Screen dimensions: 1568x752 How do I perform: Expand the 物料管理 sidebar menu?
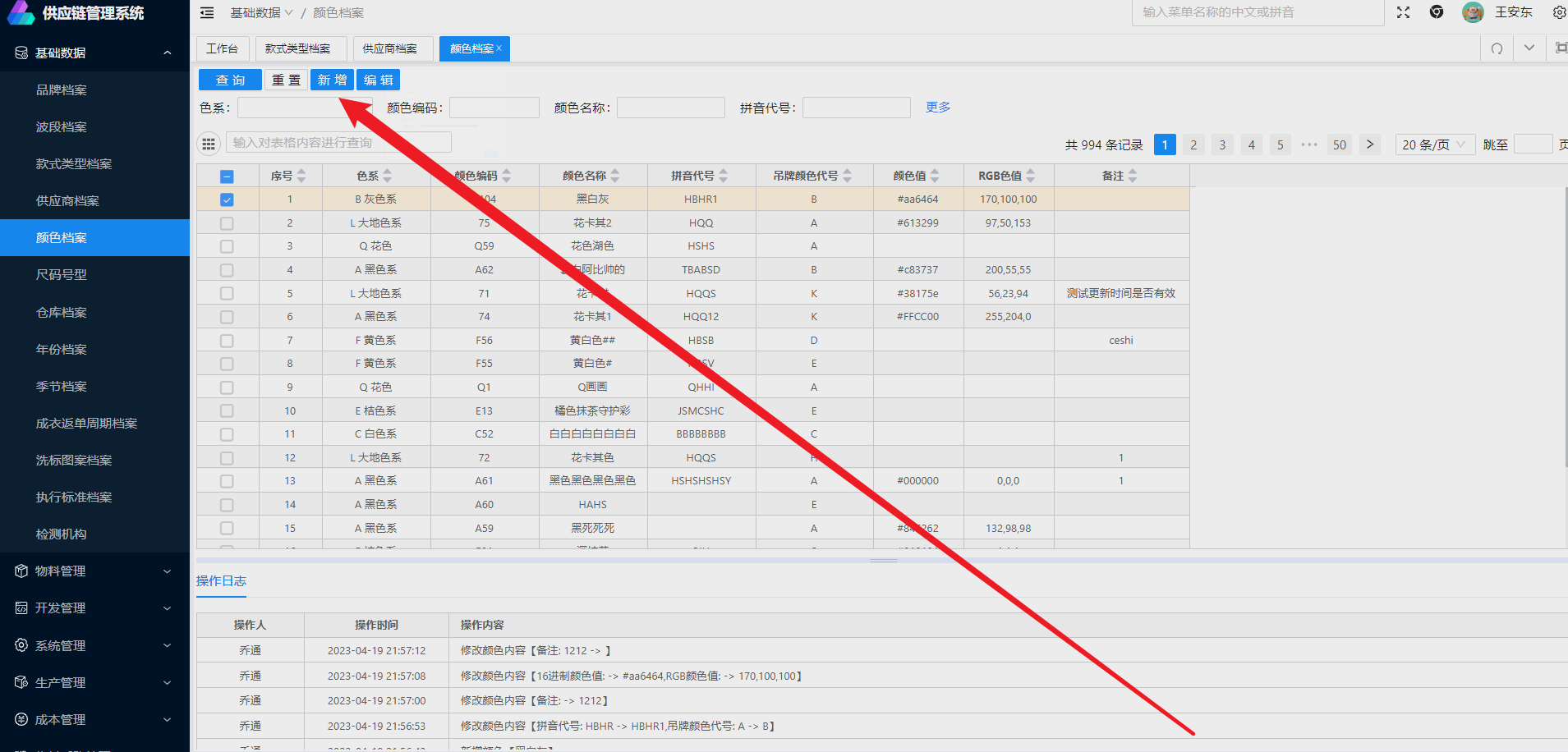(x=94, y=571)
